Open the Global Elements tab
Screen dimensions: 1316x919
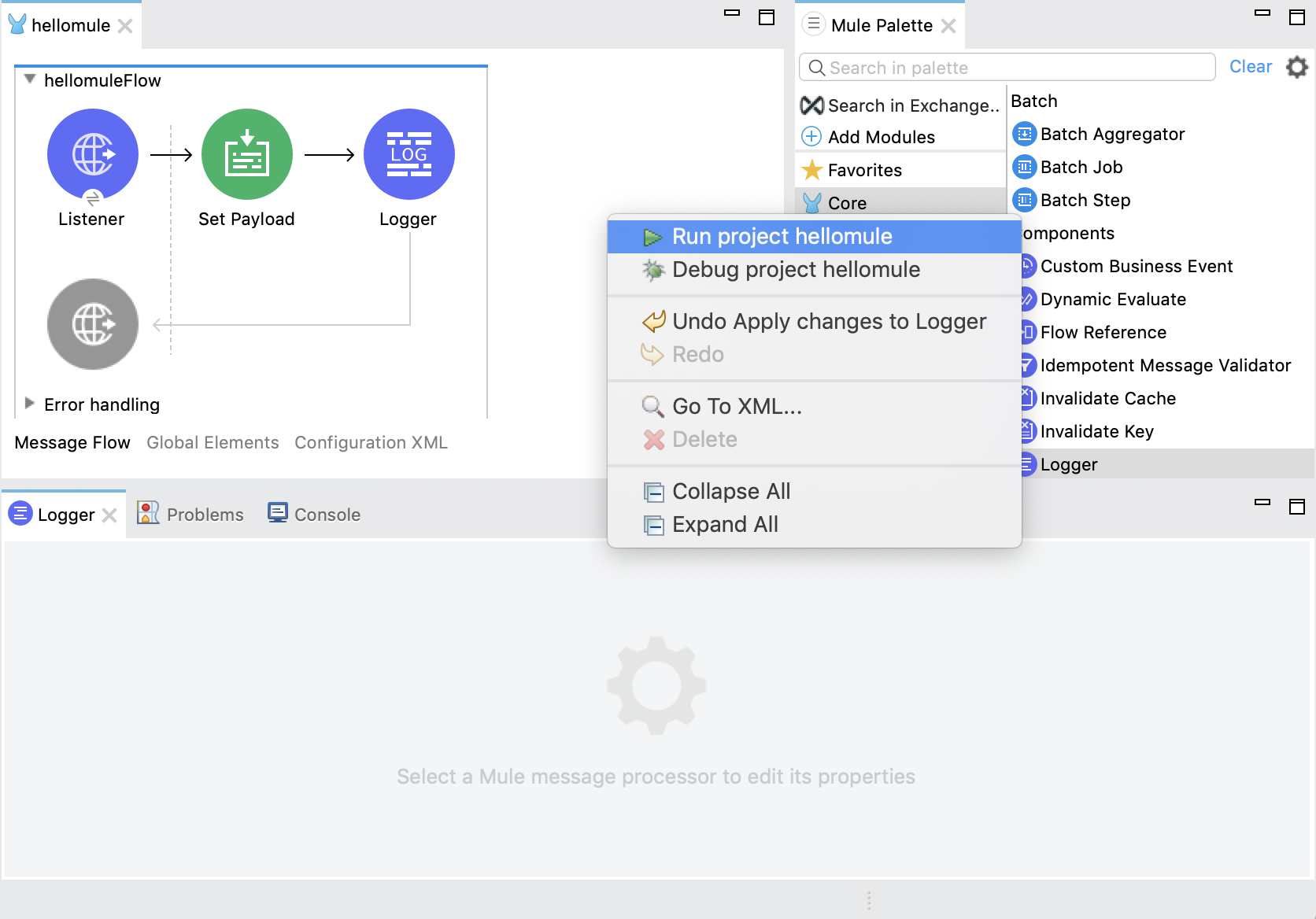(213, 443)
